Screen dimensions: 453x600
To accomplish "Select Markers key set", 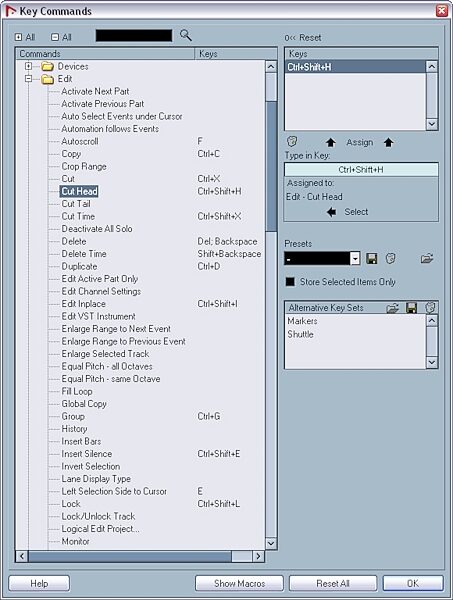I will [302, 321].
